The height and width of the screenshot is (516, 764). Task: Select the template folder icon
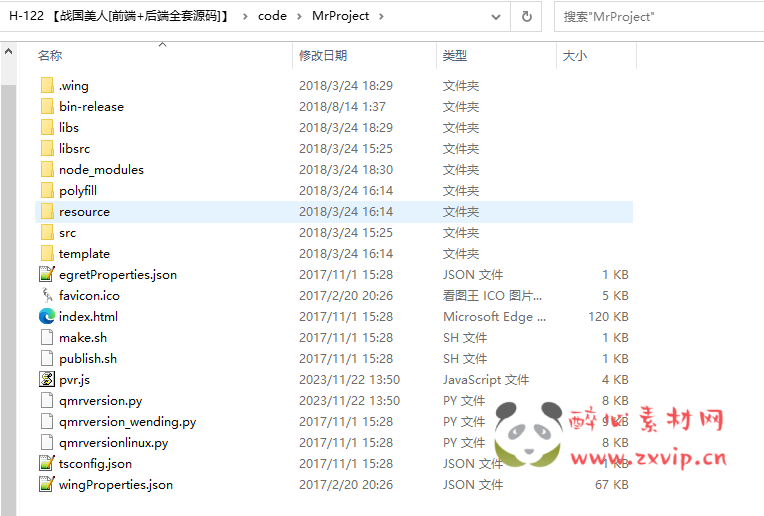tap(47, 253)
